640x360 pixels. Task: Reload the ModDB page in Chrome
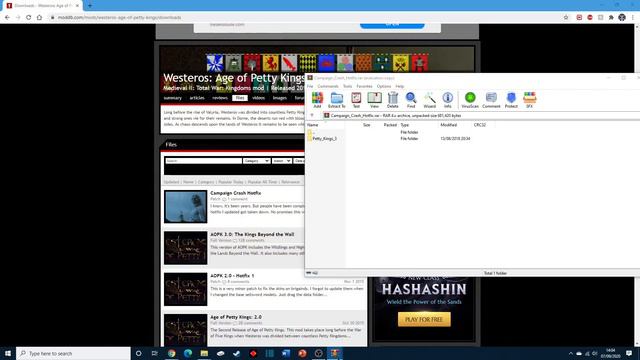pyautogui.click(x=29, y=18)
